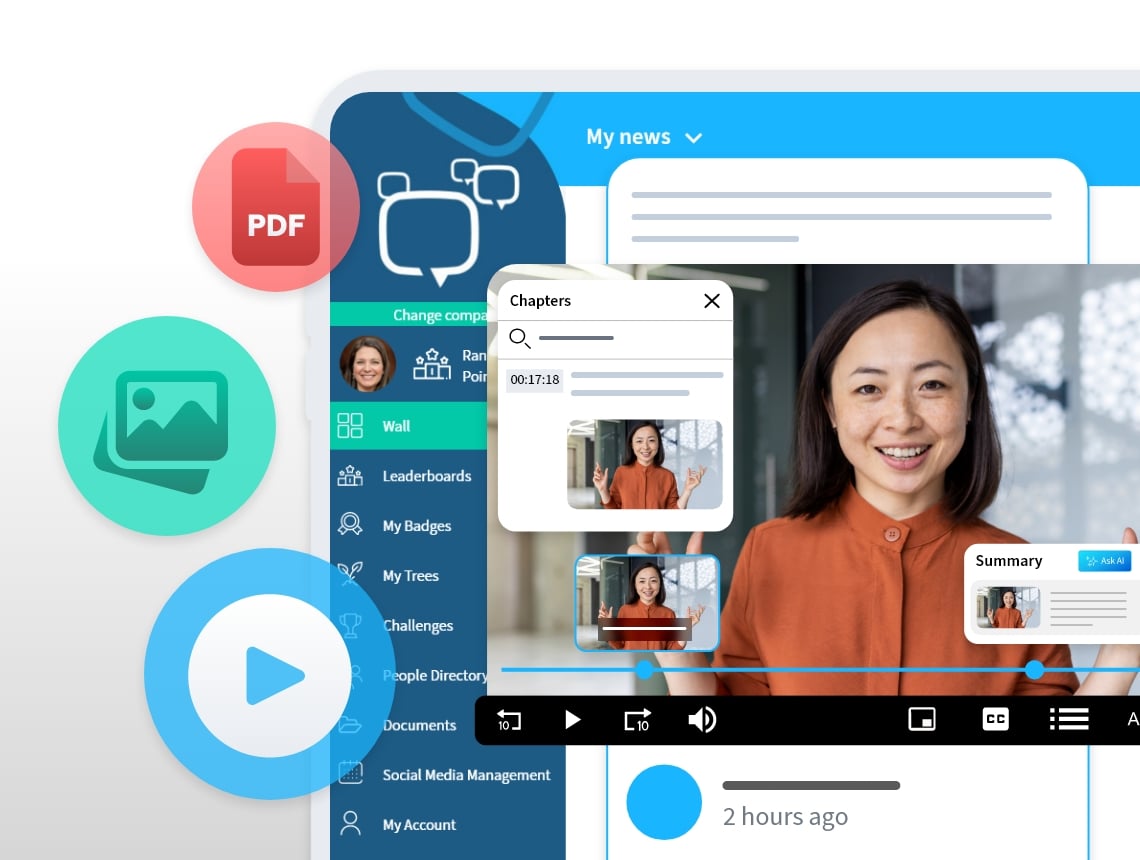Click the Change company button

point(409,314)
